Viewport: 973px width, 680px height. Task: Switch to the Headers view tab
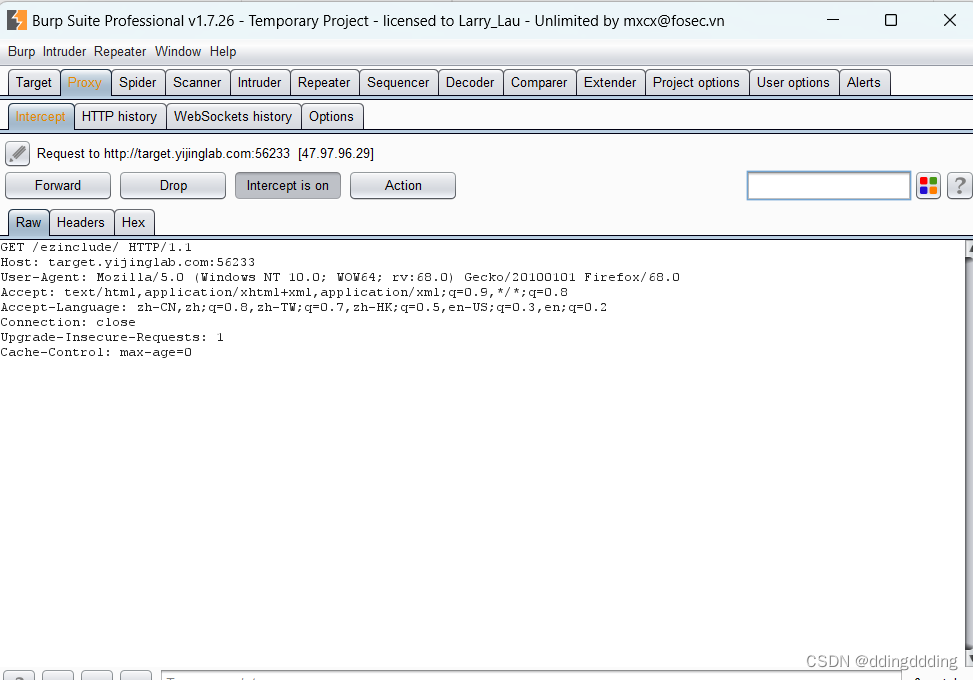point(81,222)
